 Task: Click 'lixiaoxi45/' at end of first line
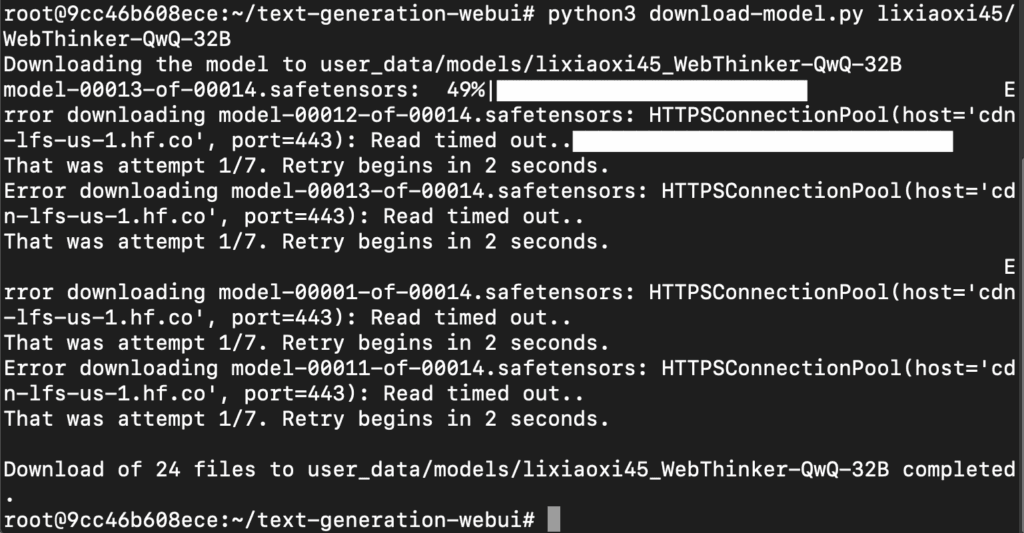946,14
